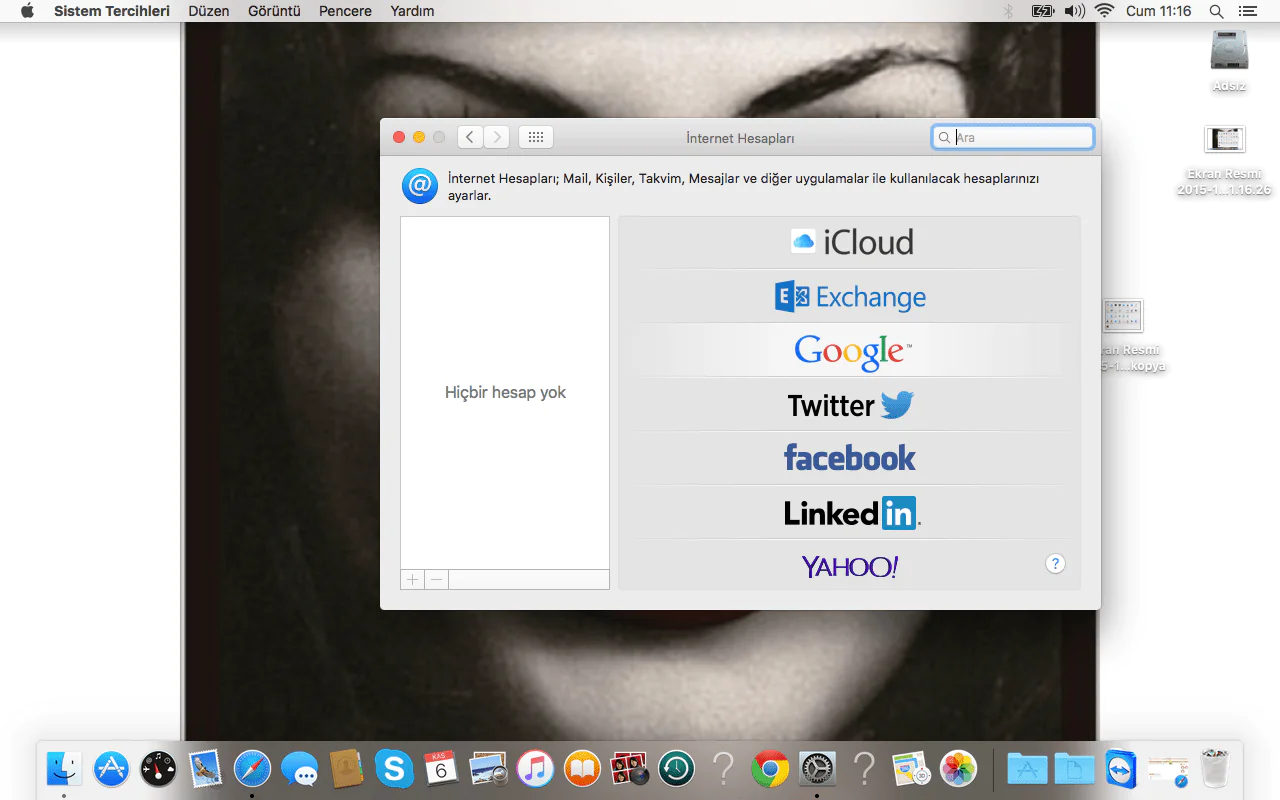Open the Görüntü menu
This screenshot has height=800, width=1280.
[x=274, y=11]
